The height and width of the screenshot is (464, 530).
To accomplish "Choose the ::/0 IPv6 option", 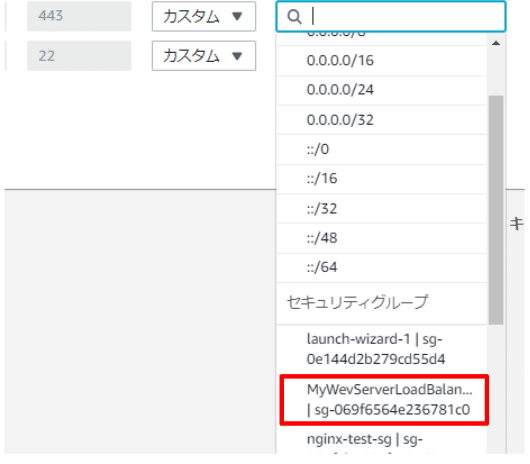I will point(381,149).
